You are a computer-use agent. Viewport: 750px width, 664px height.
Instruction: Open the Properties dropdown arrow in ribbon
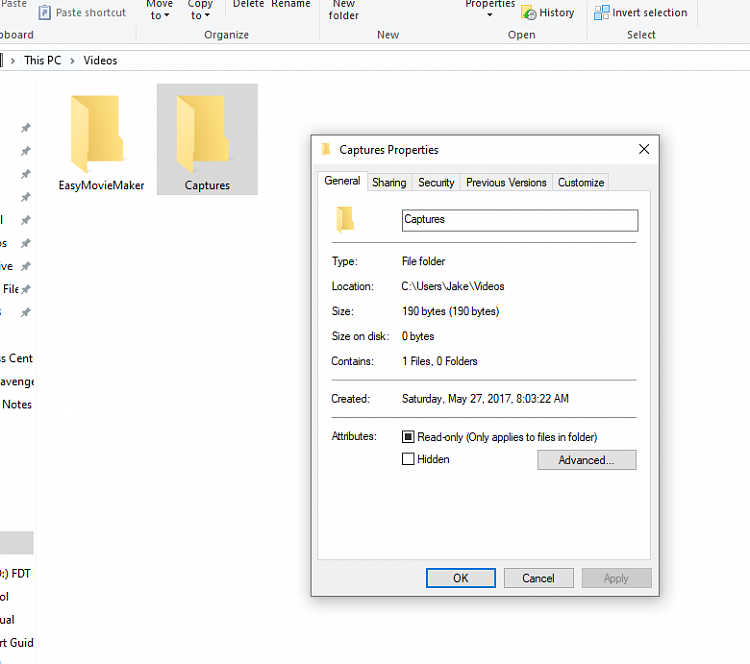click(x=490, y=15)
